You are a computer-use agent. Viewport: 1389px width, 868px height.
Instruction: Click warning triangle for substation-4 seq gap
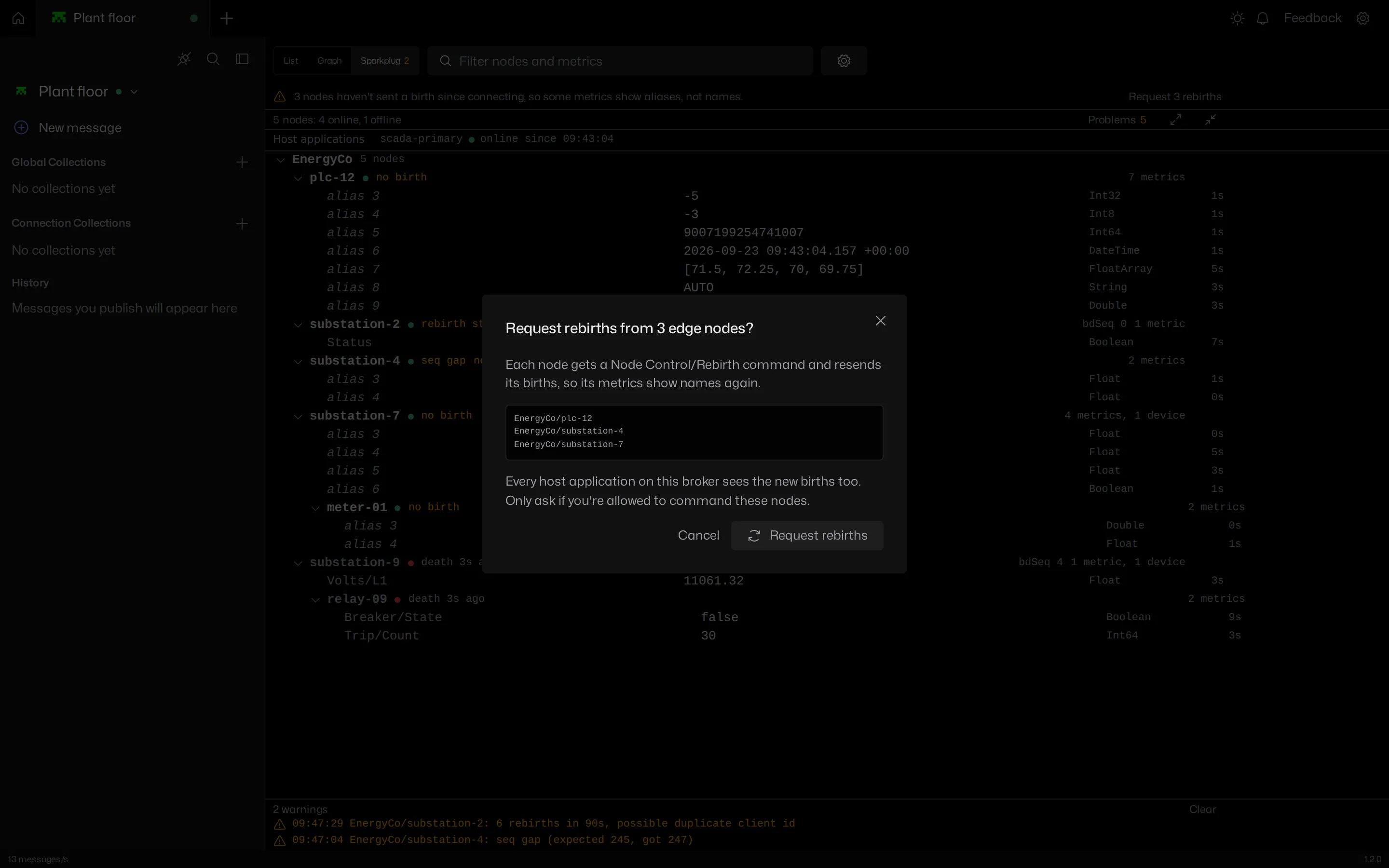point(280,841)
